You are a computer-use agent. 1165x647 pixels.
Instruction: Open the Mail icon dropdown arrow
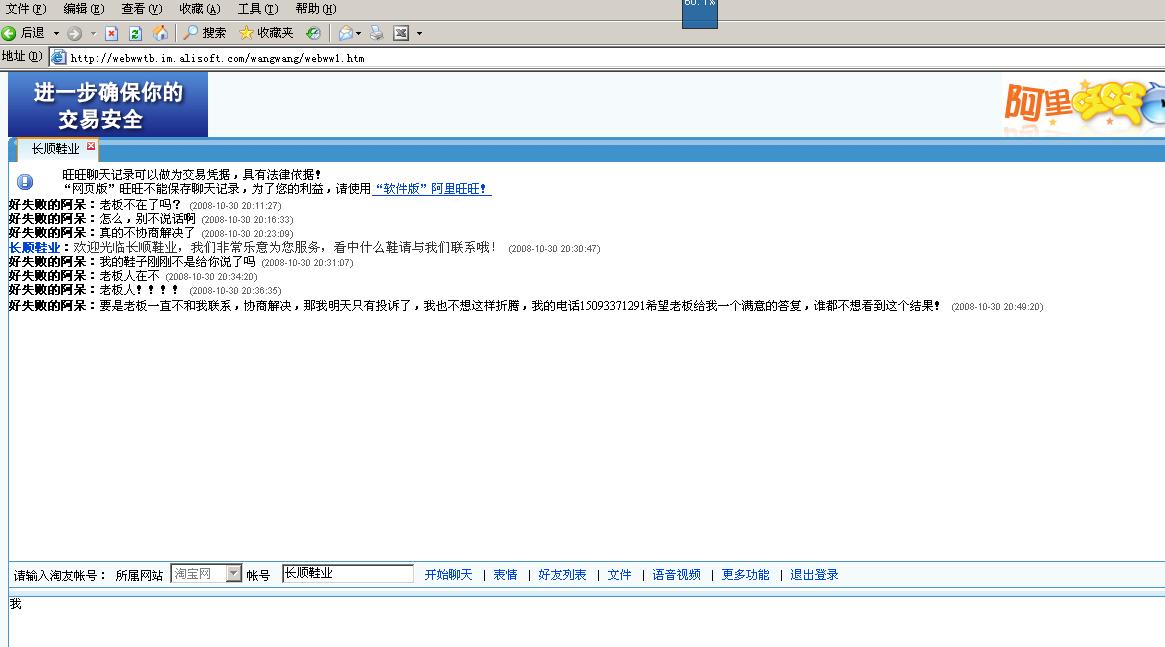[x=358, y=33]
